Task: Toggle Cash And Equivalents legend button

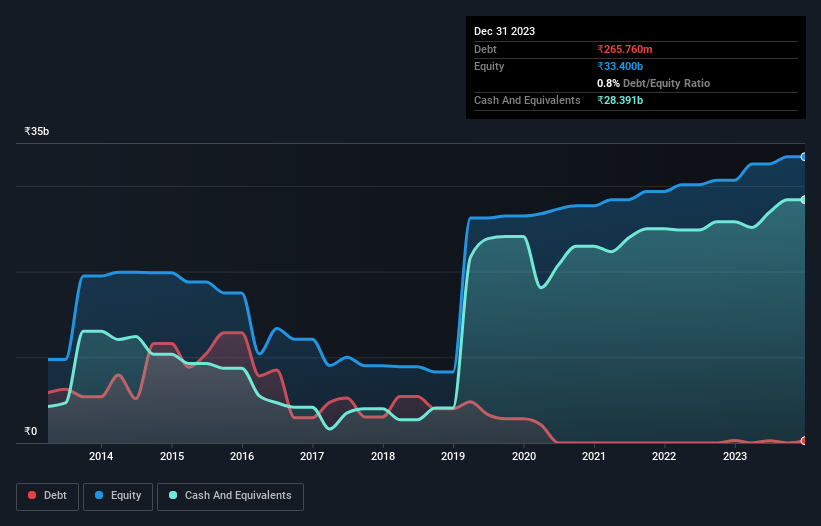Action: pos(230,496)
